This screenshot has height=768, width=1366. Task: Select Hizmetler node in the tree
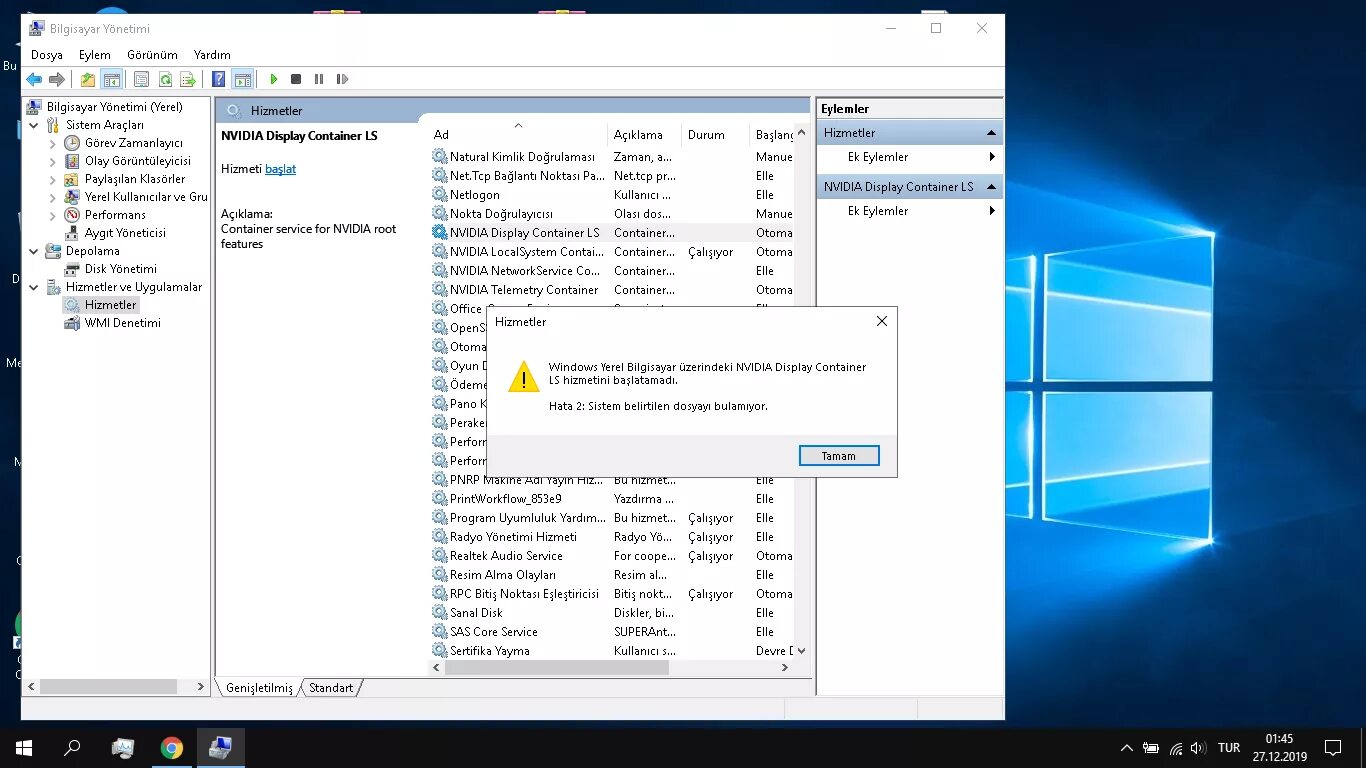(111, 305)
